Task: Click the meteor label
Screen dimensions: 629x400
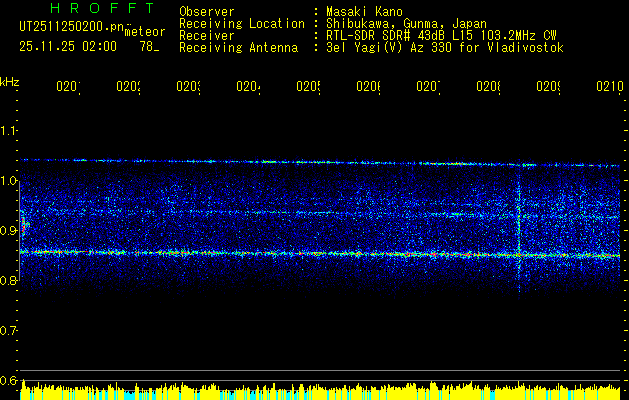Action: tap(145, 32)
